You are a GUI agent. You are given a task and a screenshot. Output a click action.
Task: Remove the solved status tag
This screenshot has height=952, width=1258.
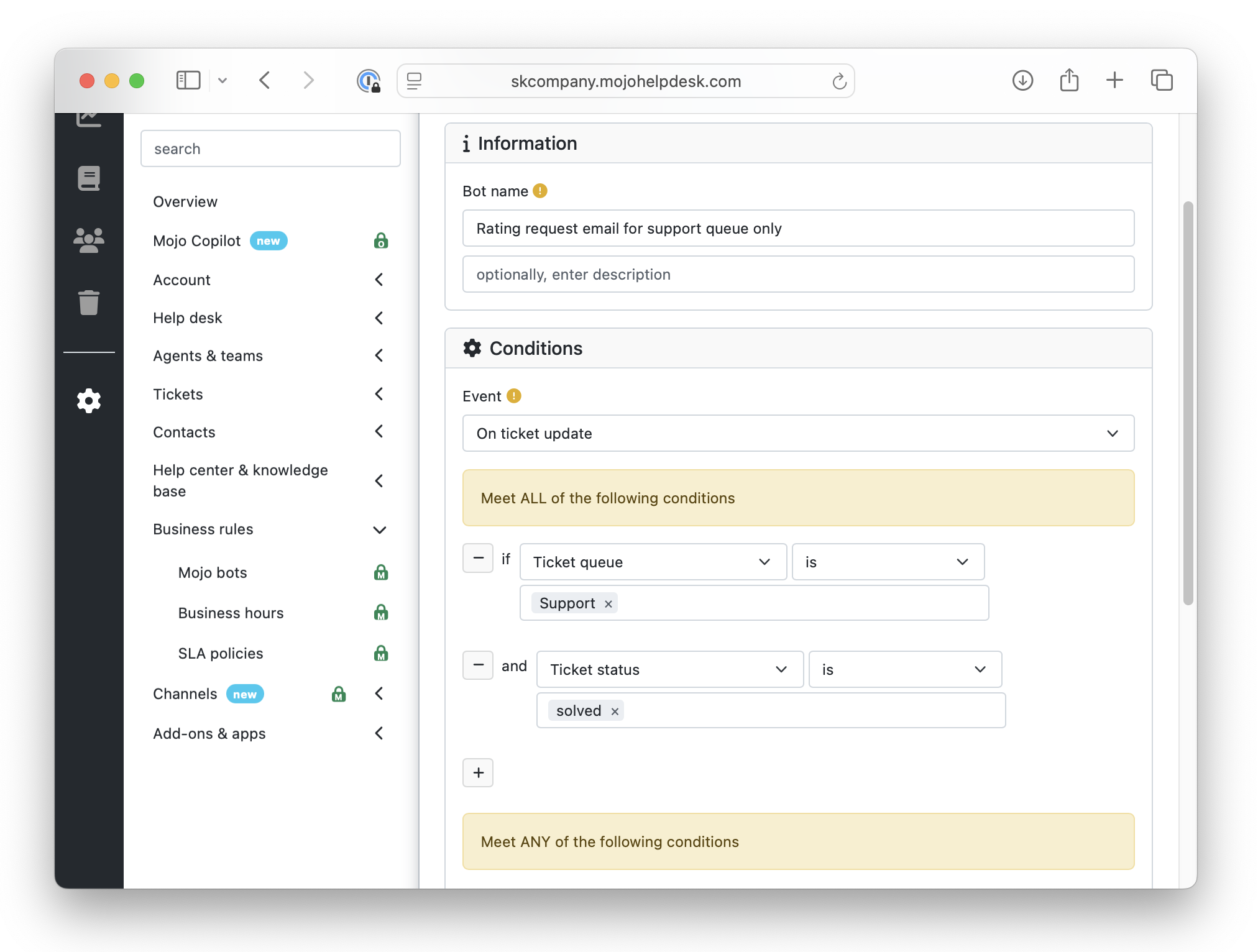pyautogui.click(x=615, y=712)
